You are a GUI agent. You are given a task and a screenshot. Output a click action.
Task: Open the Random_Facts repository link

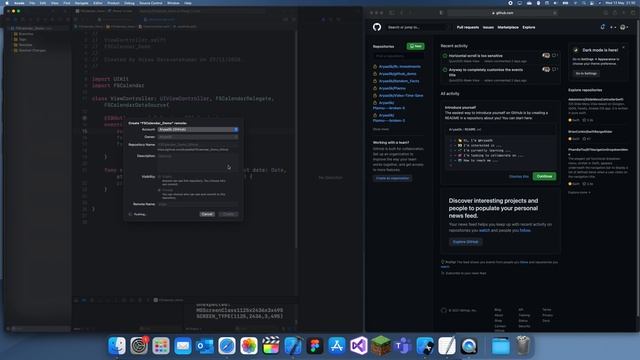click(x=399, y=81)
